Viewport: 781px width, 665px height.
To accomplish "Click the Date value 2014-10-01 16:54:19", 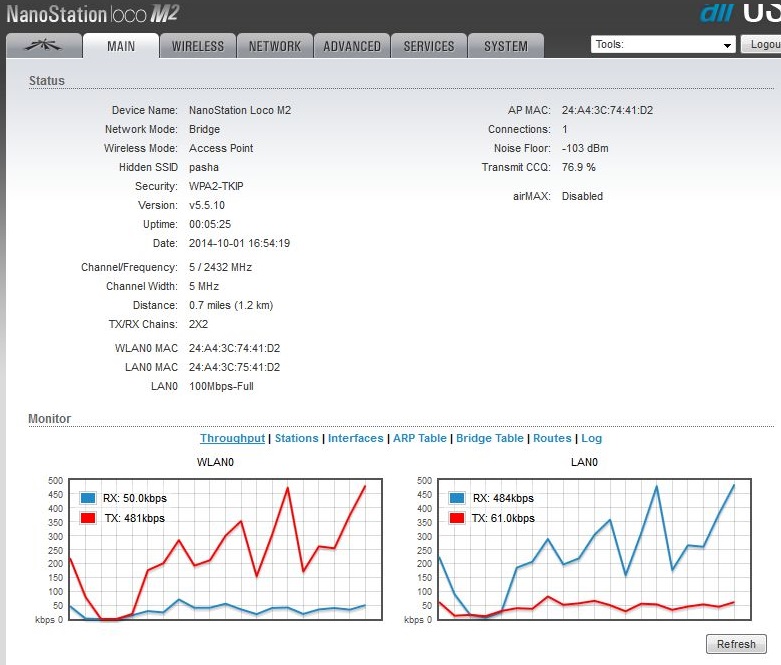I will pyautogui.click(x=239, y=243).
